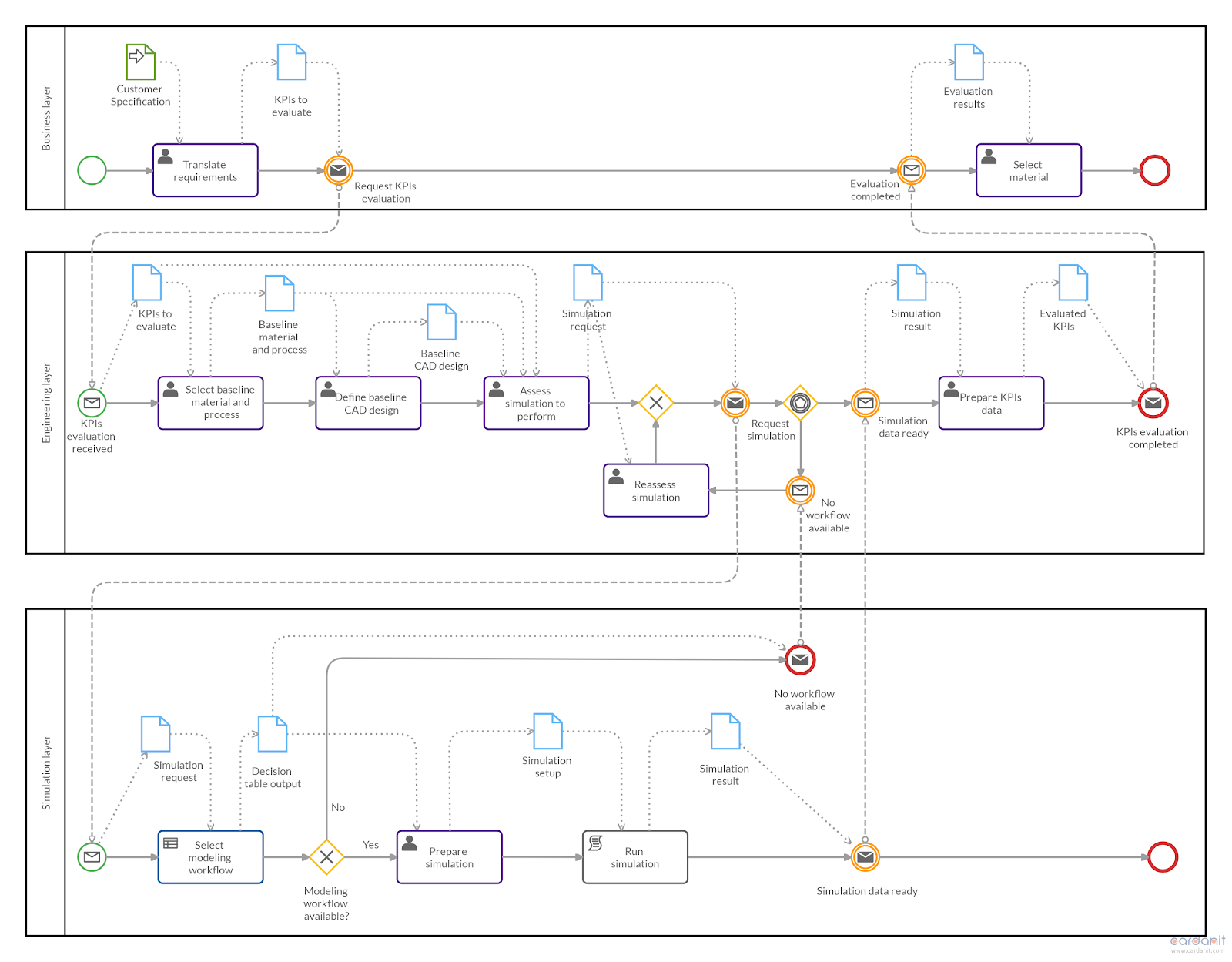
Task: Select Engineering layer Simulation data ready catch event
Action: (x=865, y=403)
